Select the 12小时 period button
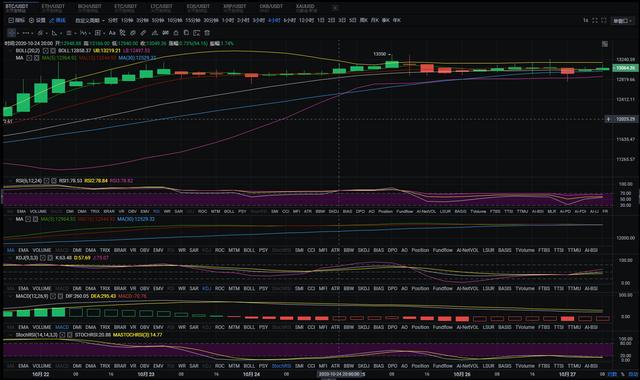Viewport: 640px width, 380px height. 307,20
